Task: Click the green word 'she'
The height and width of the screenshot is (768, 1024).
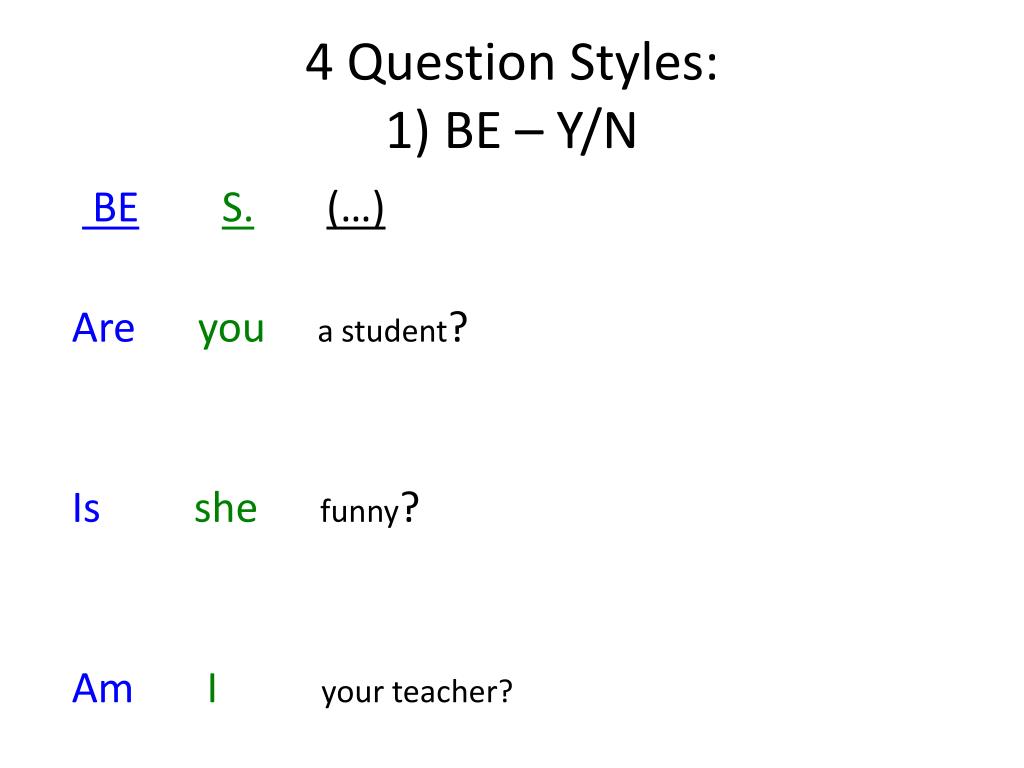Action: click(226, 508)
